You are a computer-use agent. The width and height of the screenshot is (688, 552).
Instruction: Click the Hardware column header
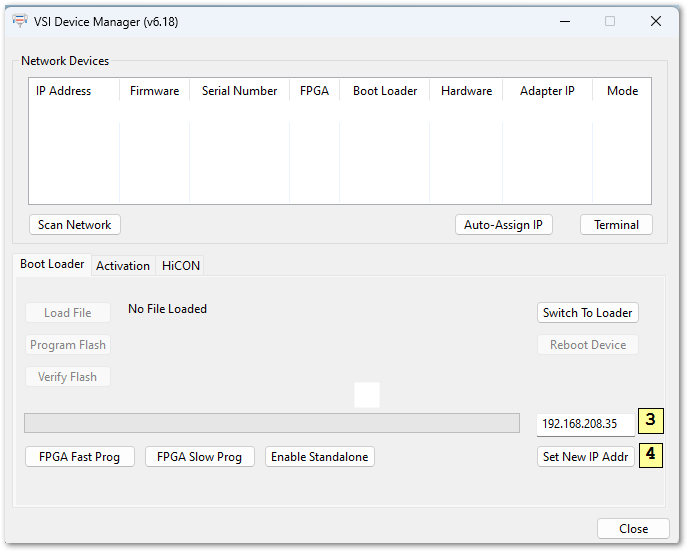pyautogui.click(x=466, y=91)
